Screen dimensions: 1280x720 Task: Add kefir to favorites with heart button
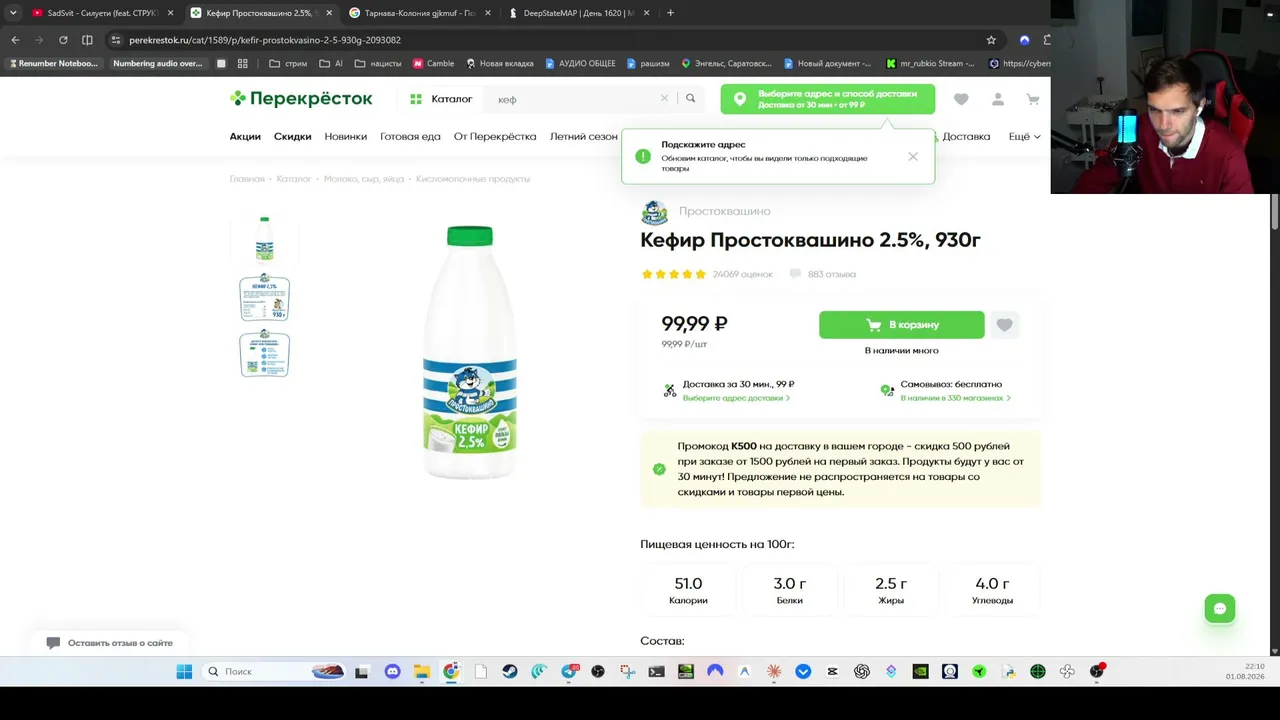[1004, 325]
